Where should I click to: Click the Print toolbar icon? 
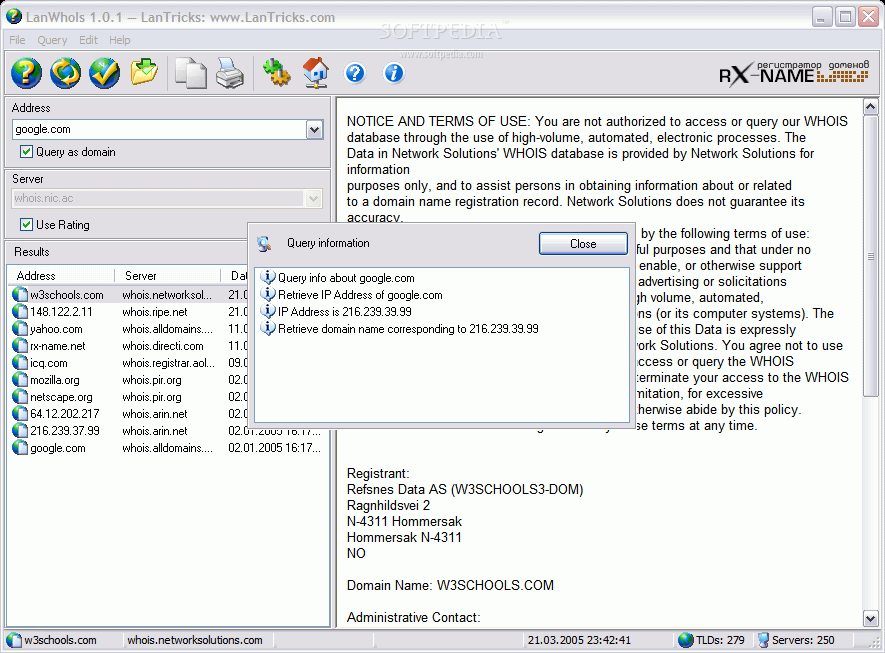(230, 73)
